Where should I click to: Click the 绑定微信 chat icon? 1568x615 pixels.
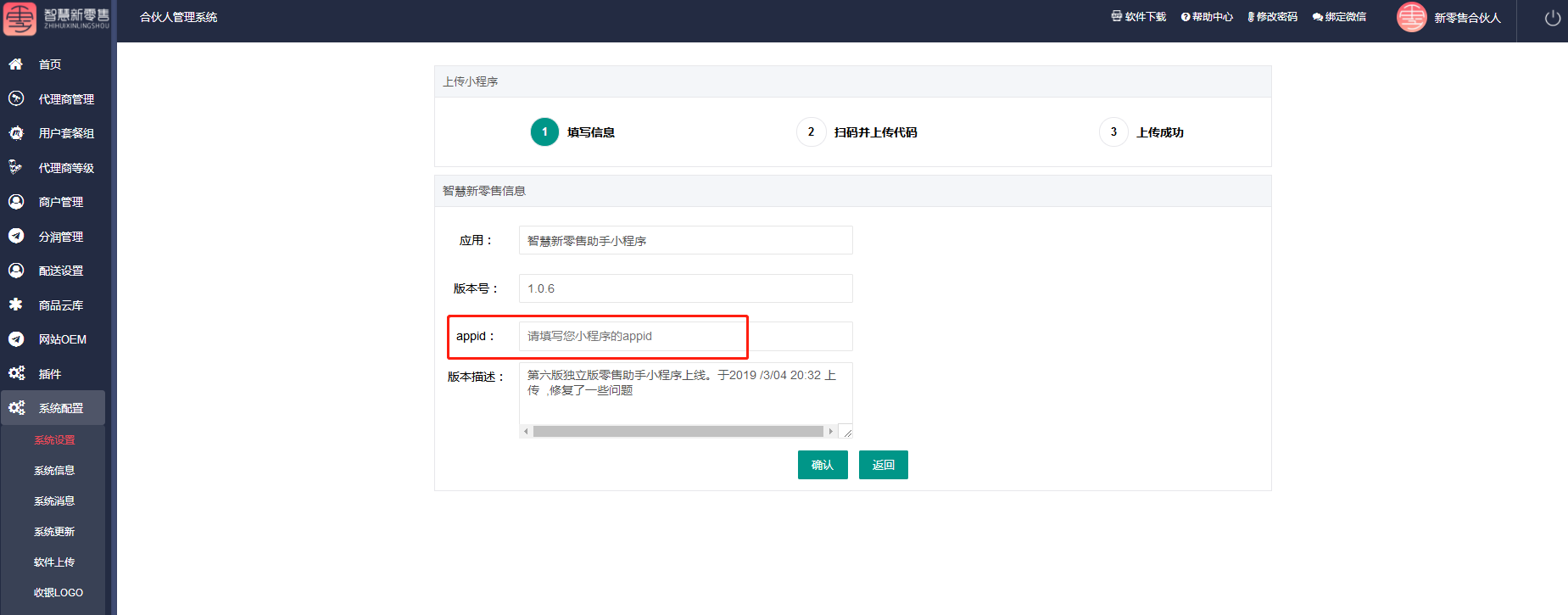(x=1318, y=17)
